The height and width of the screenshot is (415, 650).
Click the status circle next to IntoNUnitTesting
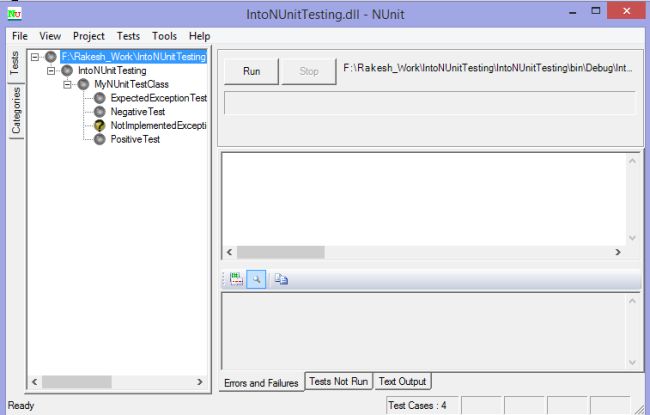pyautogui.click(x=67, y=70)
